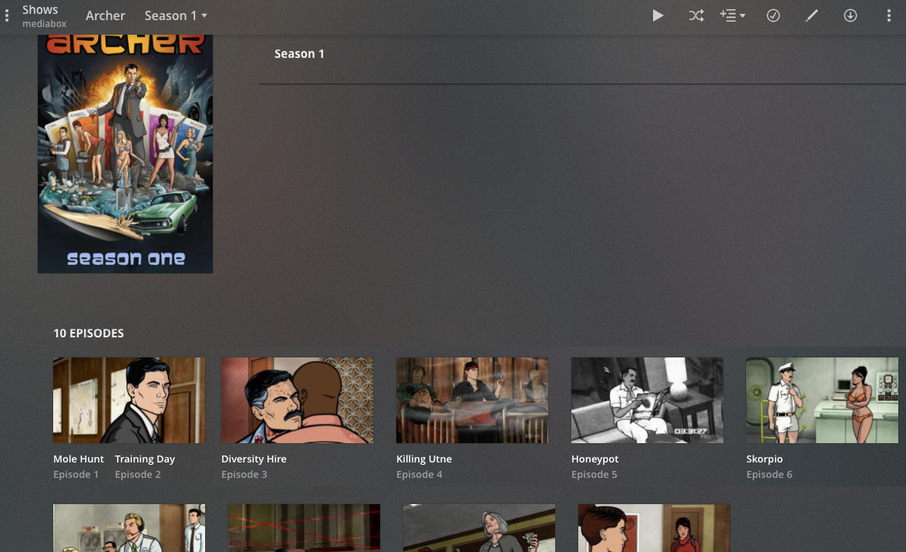Screen dimensions: 906x552
Task: Open the Diversity Hire thumbnail
Action: coord(297,400)
